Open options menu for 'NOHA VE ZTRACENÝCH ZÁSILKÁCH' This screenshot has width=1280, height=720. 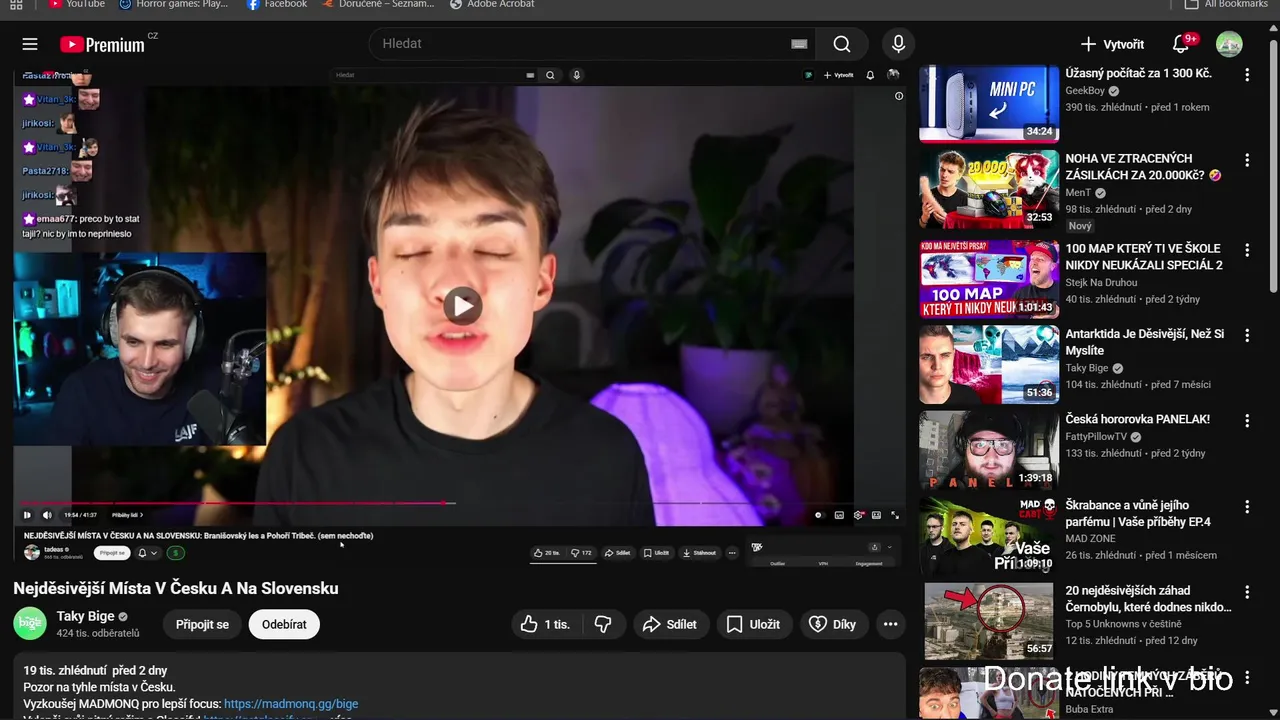point(1247,160)
